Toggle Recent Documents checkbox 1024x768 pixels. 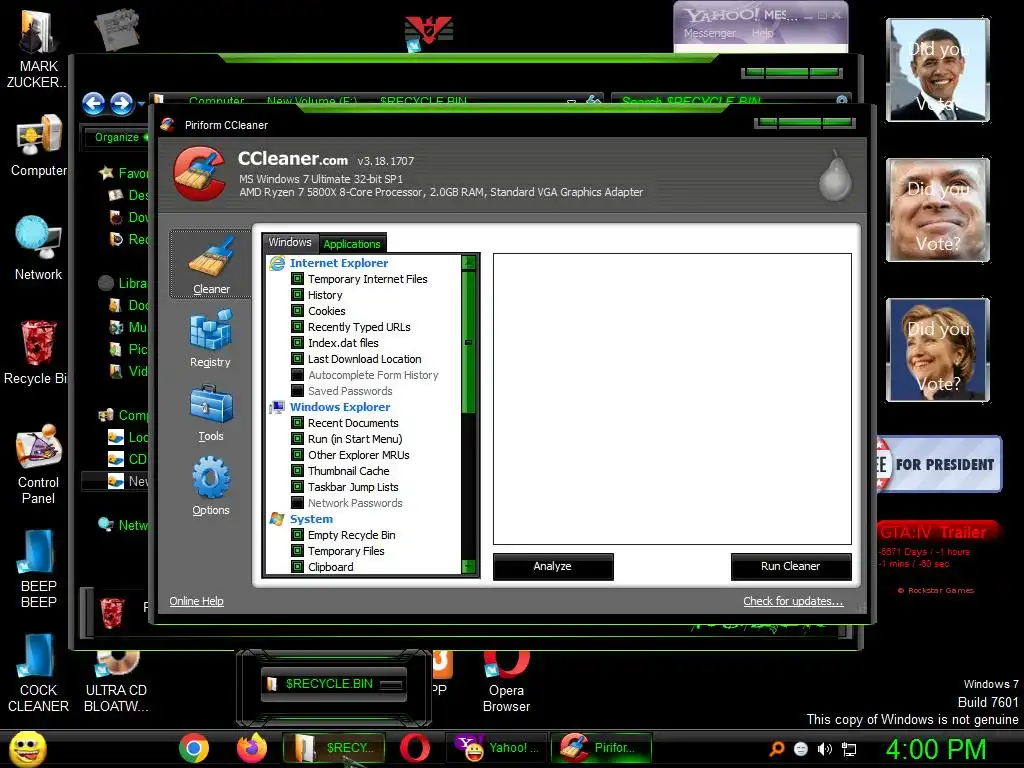[x=297, y=423]
